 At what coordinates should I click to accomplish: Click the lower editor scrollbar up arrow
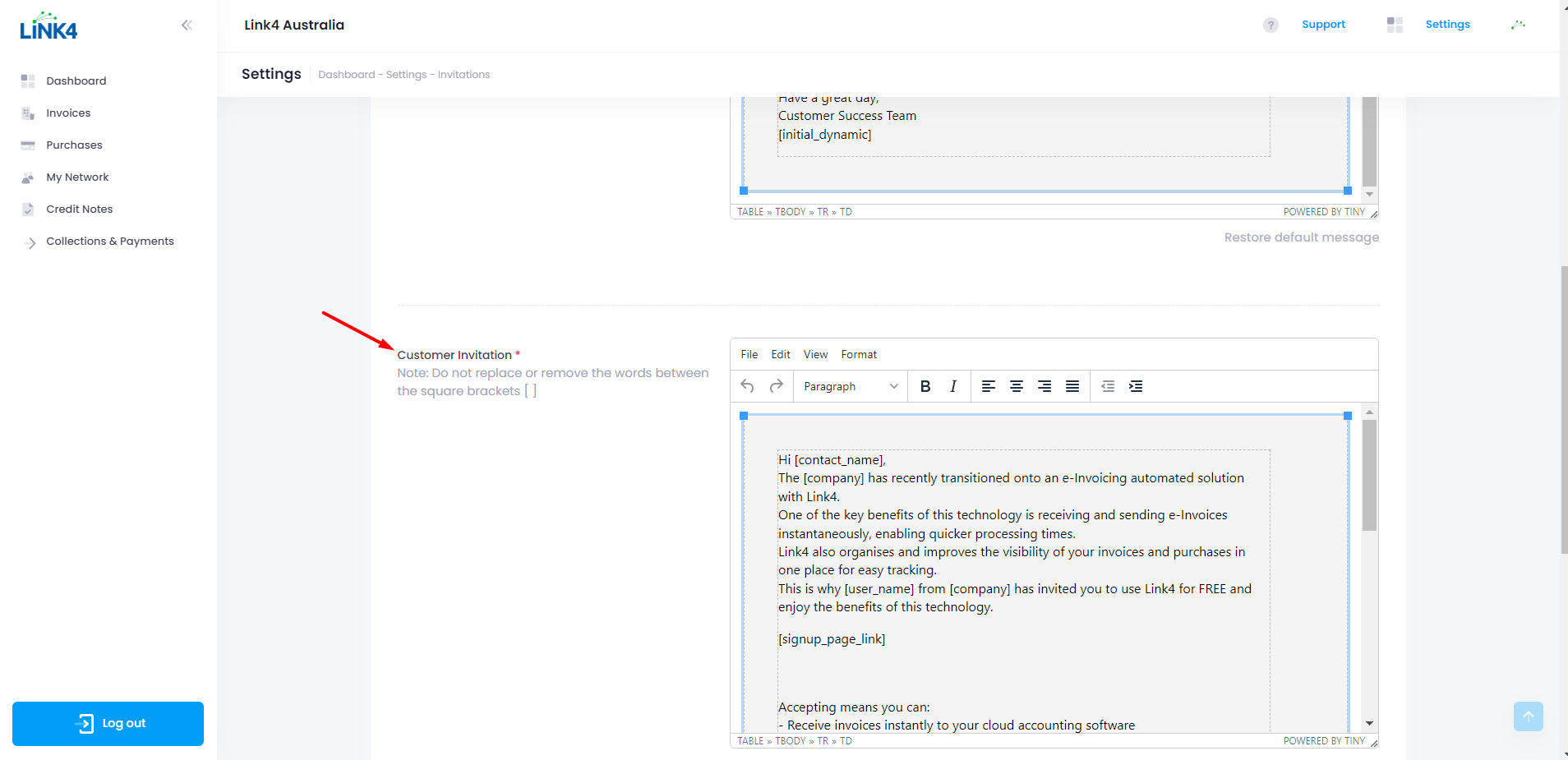(x=1369, y=412)
